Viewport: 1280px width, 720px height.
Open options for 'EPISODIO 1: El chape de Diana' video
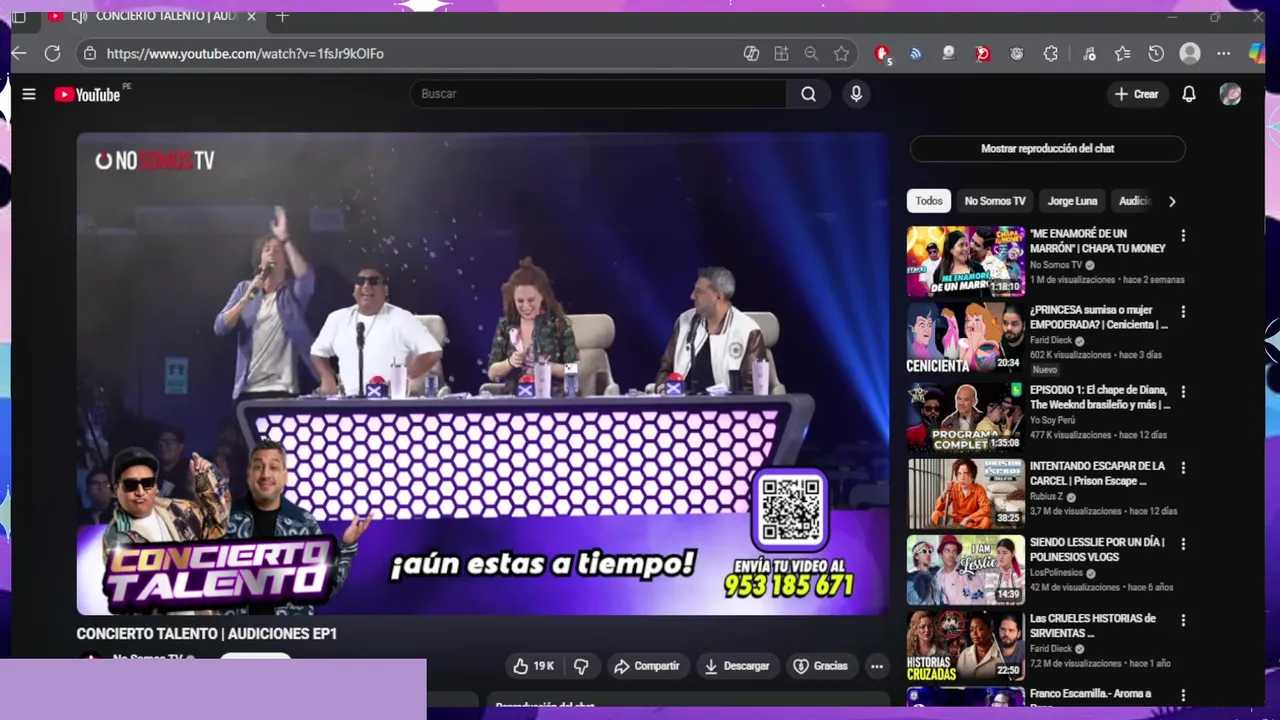[1183, 392]
